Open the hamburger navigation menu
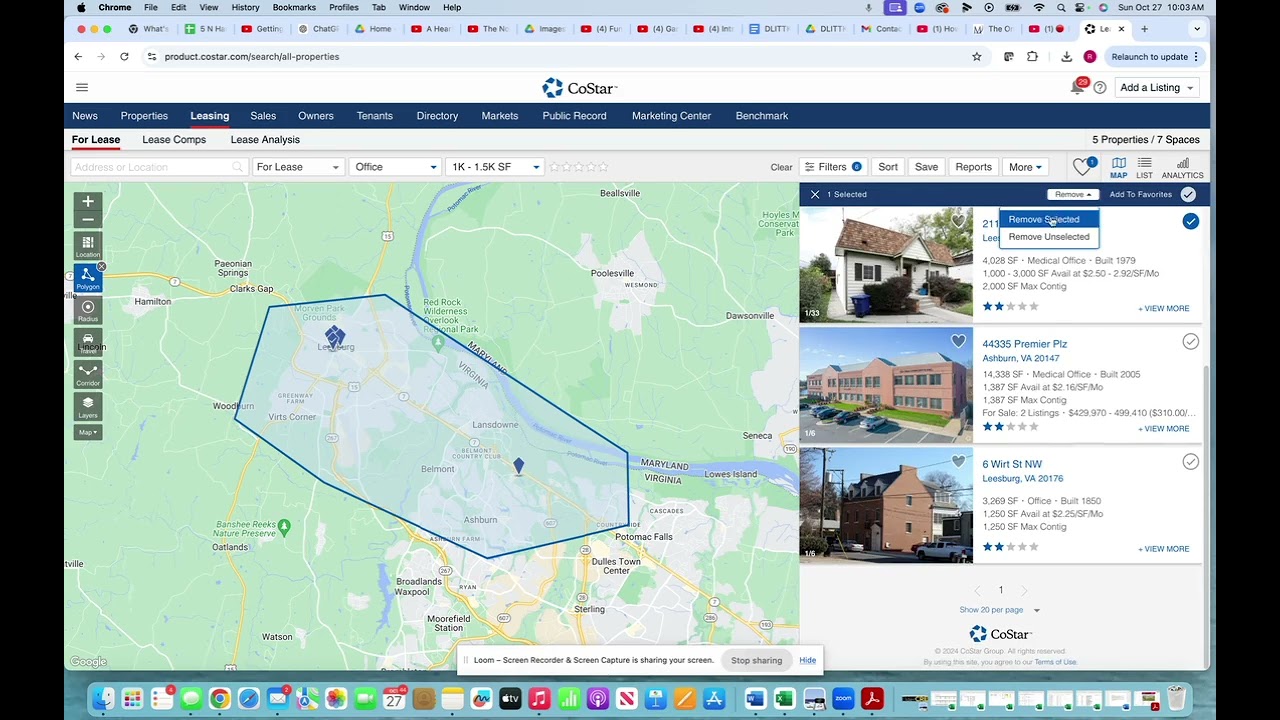This screenshot has height=720, width=1280. (82, 88)
